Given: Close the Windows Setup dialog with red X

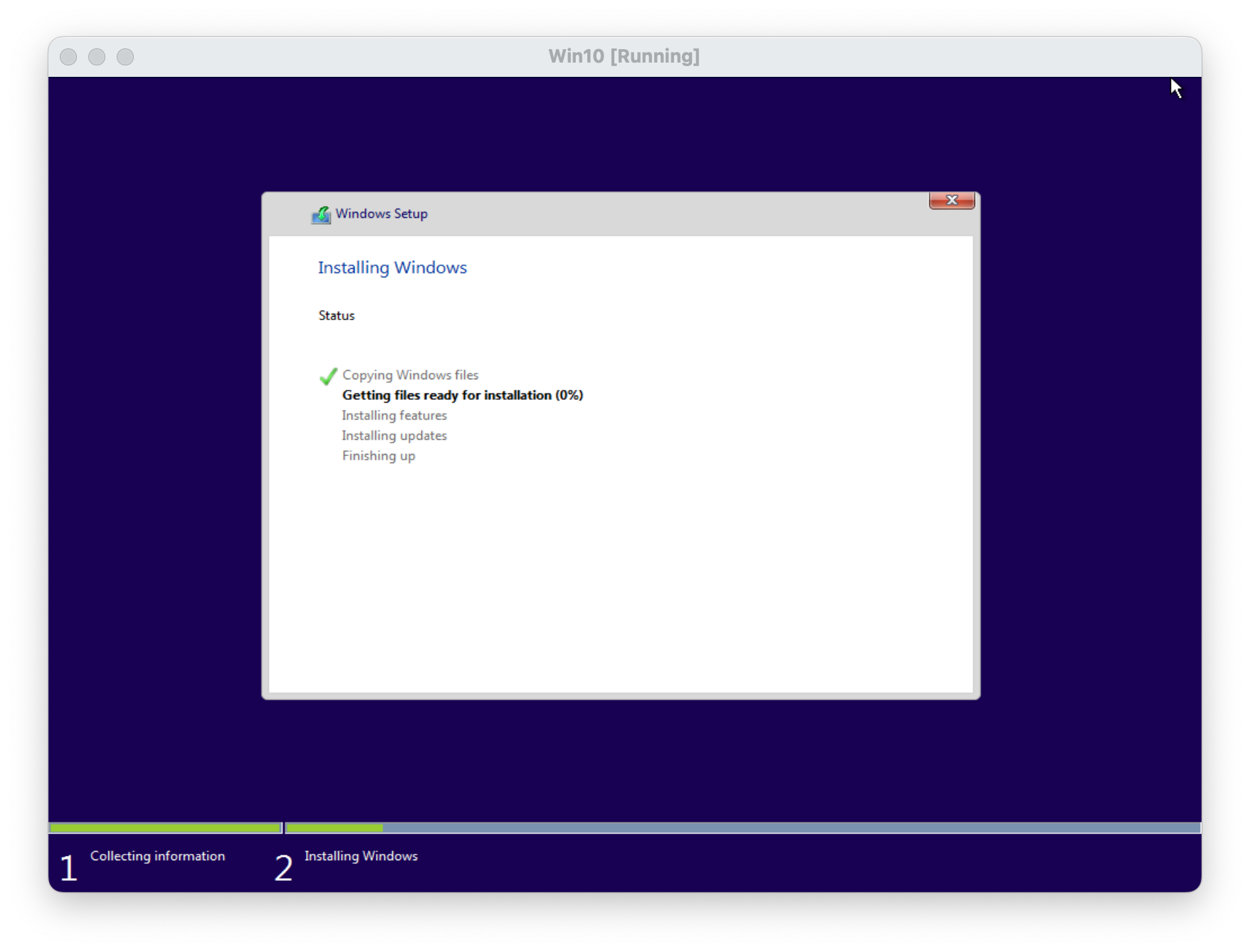Looking at the screenshot, I should click(x=951, y=201).
